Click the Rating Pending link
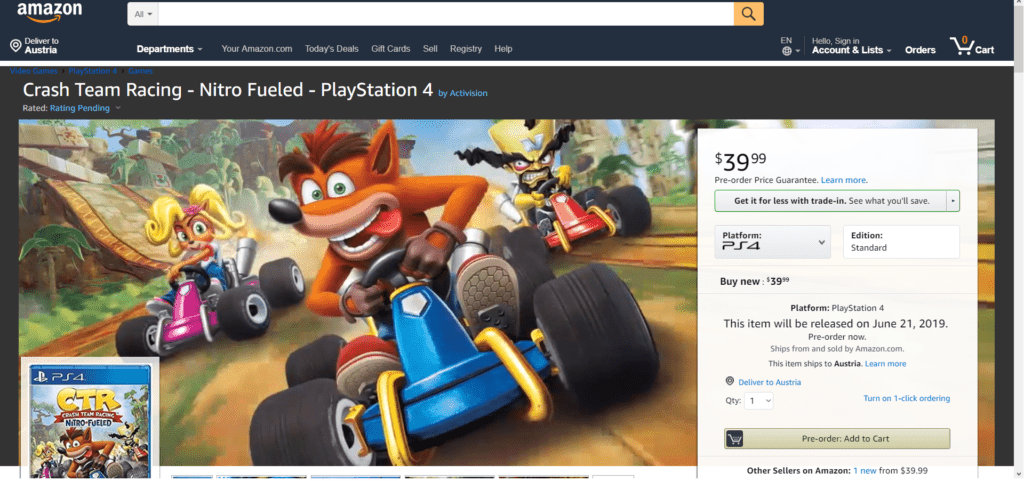Screen dimensions: 1024x481 pyautogui.click(x=80, y=108)
